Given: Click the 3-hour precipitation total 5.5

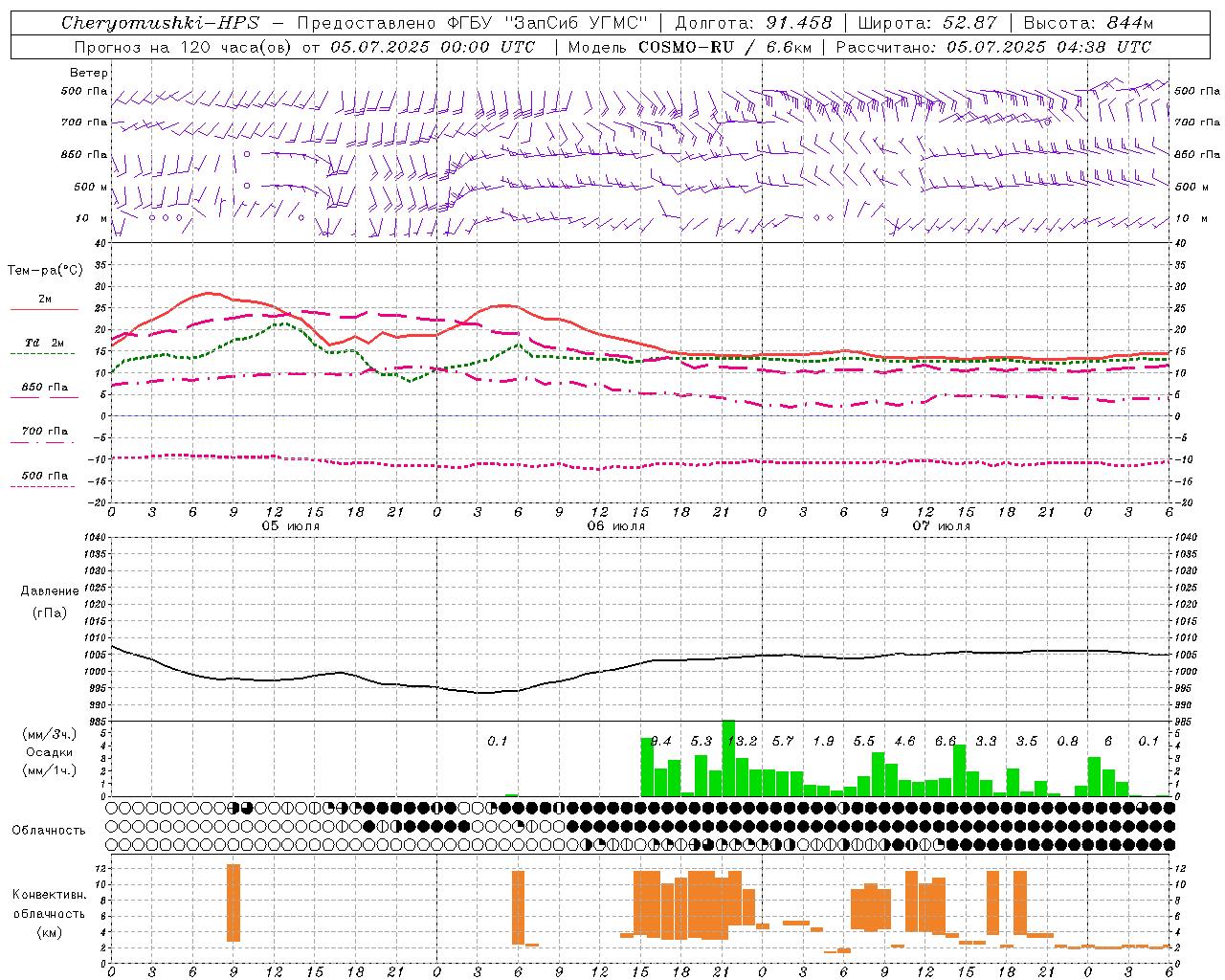Looking at the screenshot, I should tap(864, 741).
